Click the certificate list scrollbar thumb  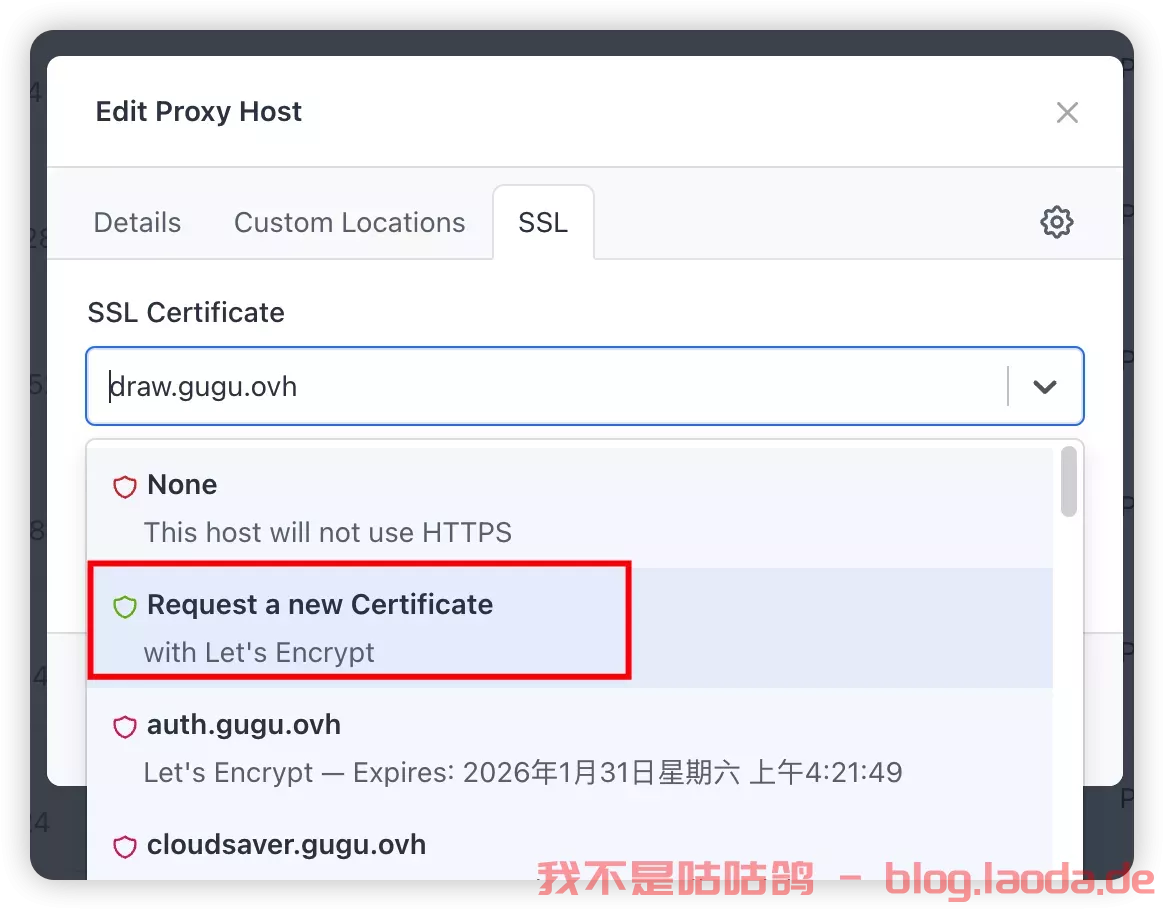pyautogui.click(x=1068, y=482)
